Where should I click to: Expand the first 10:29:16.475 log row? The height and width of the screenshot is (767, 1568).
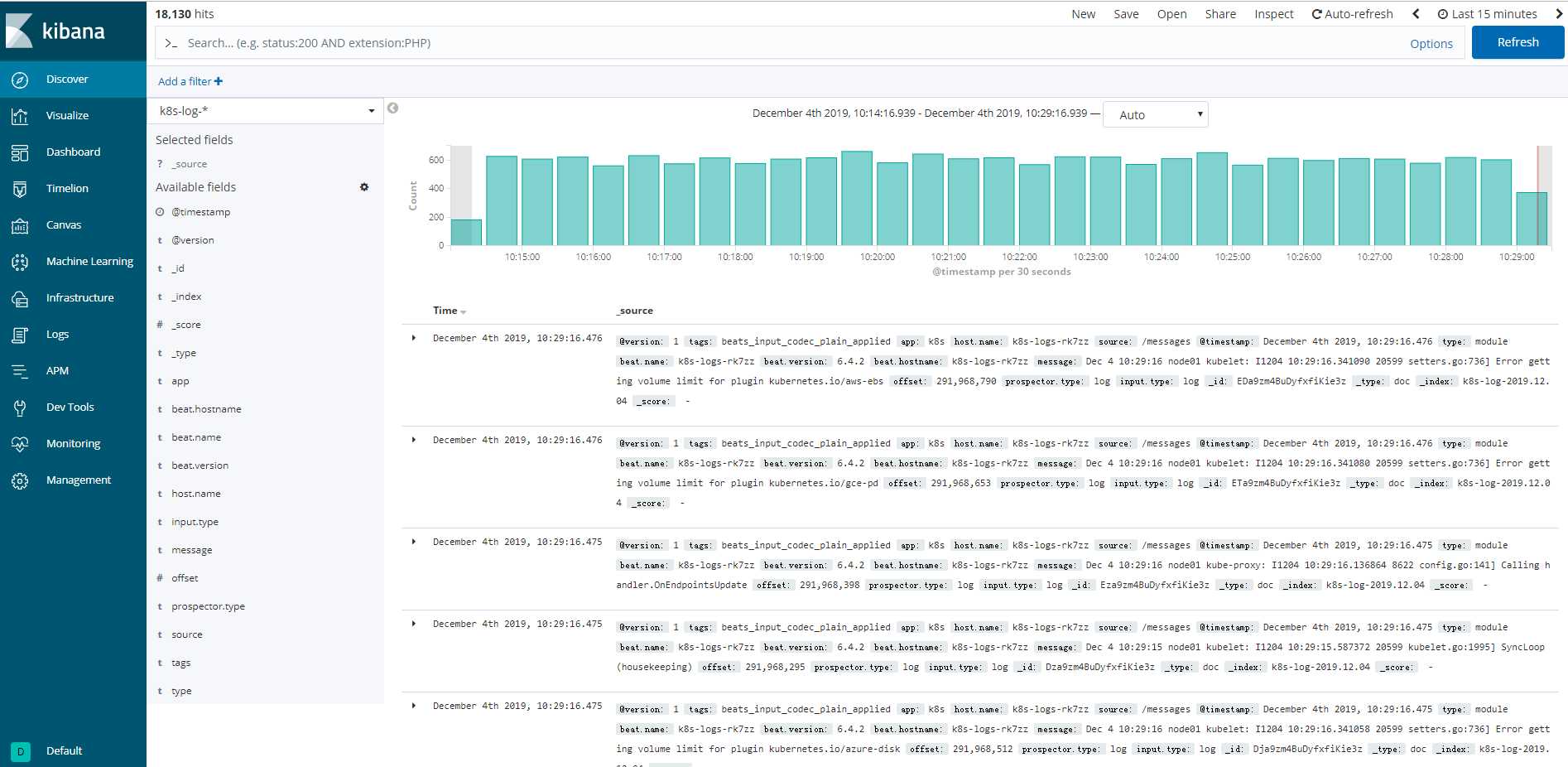tap(414, 542)
